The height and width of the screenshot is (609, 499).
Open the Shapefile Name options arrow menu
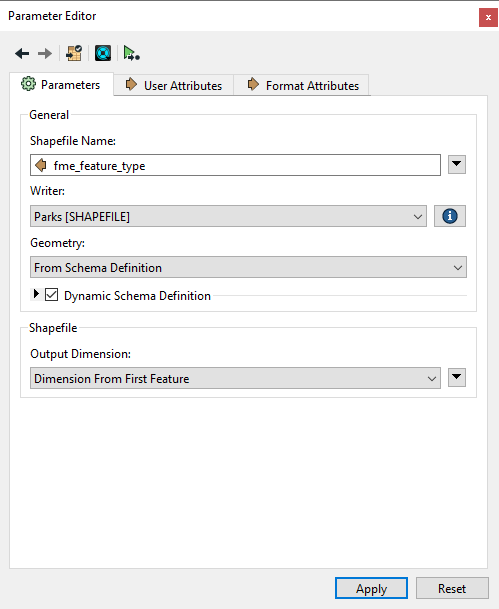(x=457, y=165)
